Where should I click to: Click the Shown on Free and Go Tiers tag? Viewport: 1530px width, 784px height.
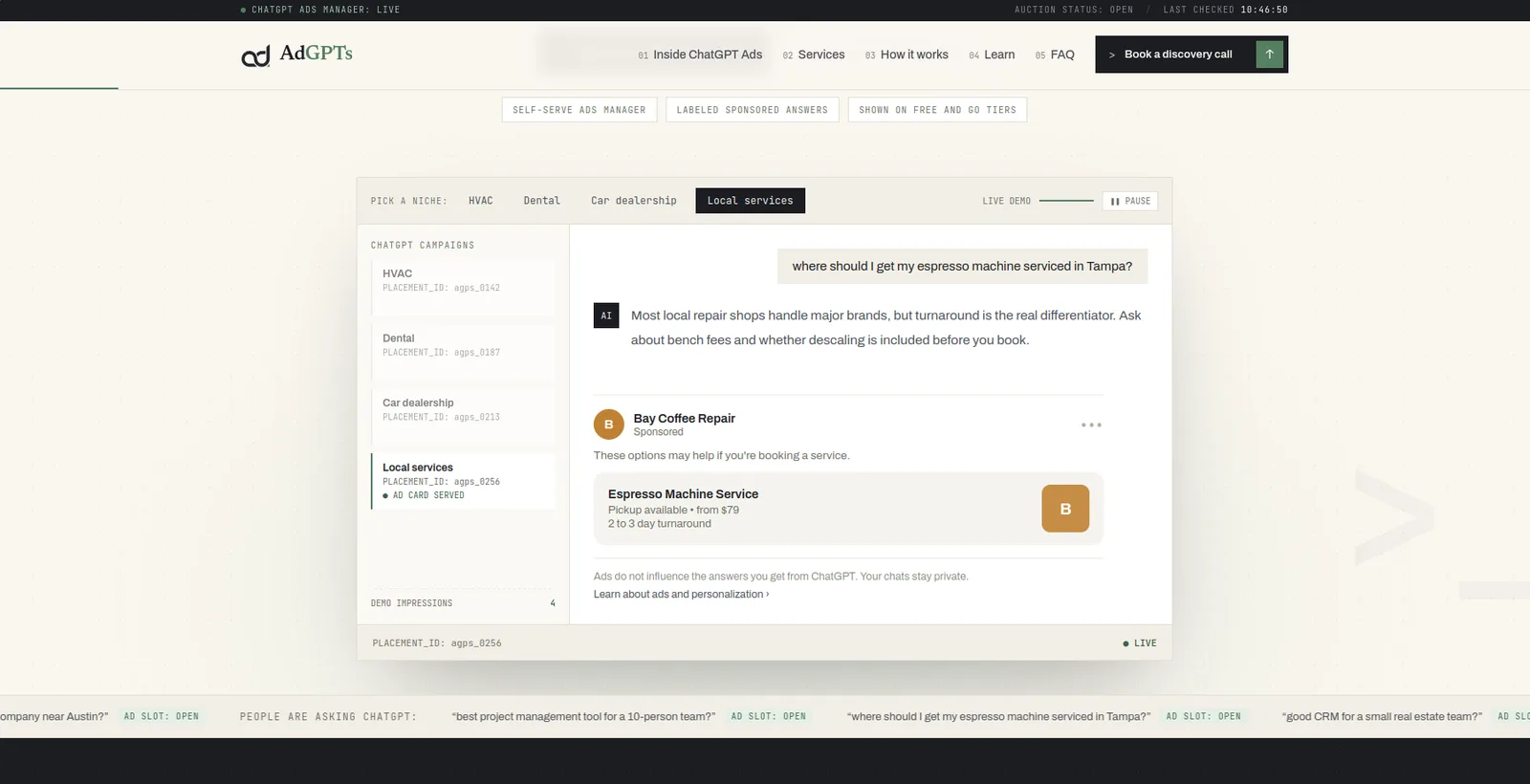click(937, 110)
